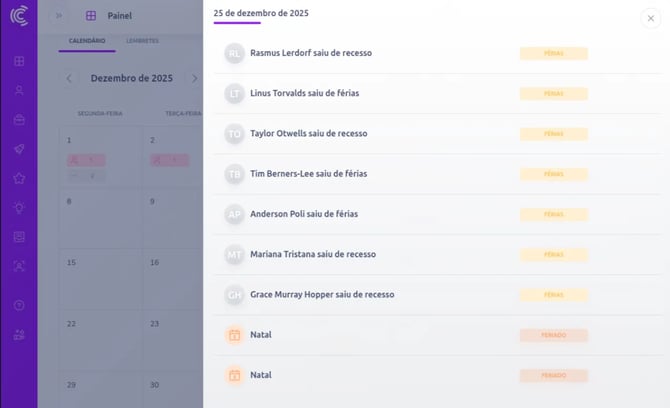Click calendar icon beside first Natal entry

(x=234, y=335)
